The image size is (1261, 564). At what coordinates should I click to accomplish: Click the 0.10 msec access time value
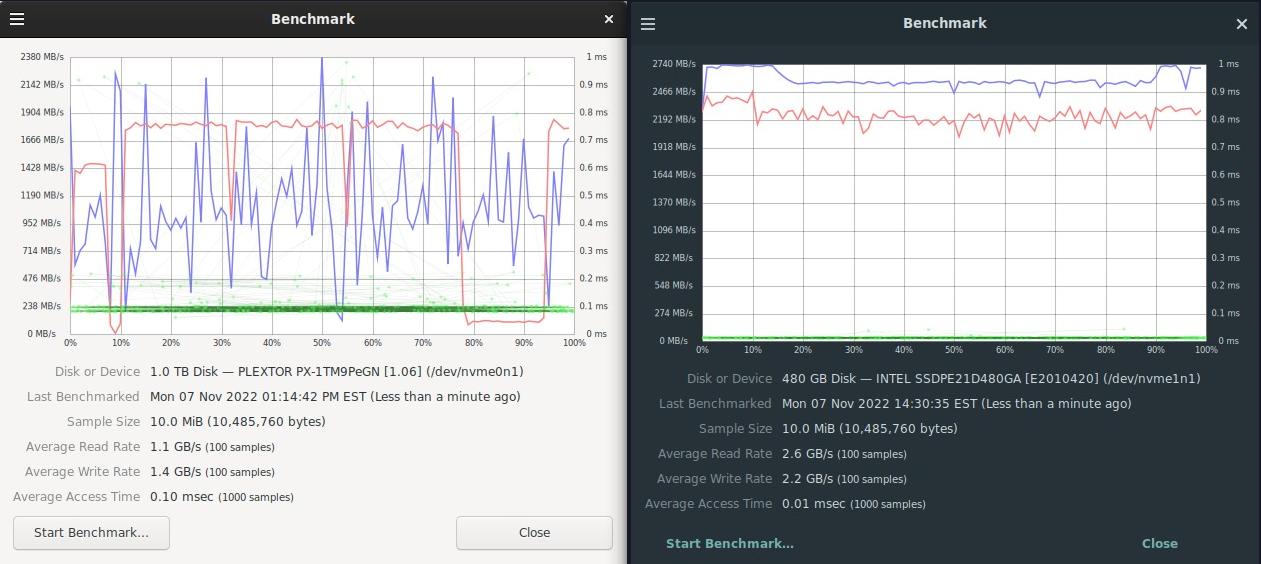(222, 497)
